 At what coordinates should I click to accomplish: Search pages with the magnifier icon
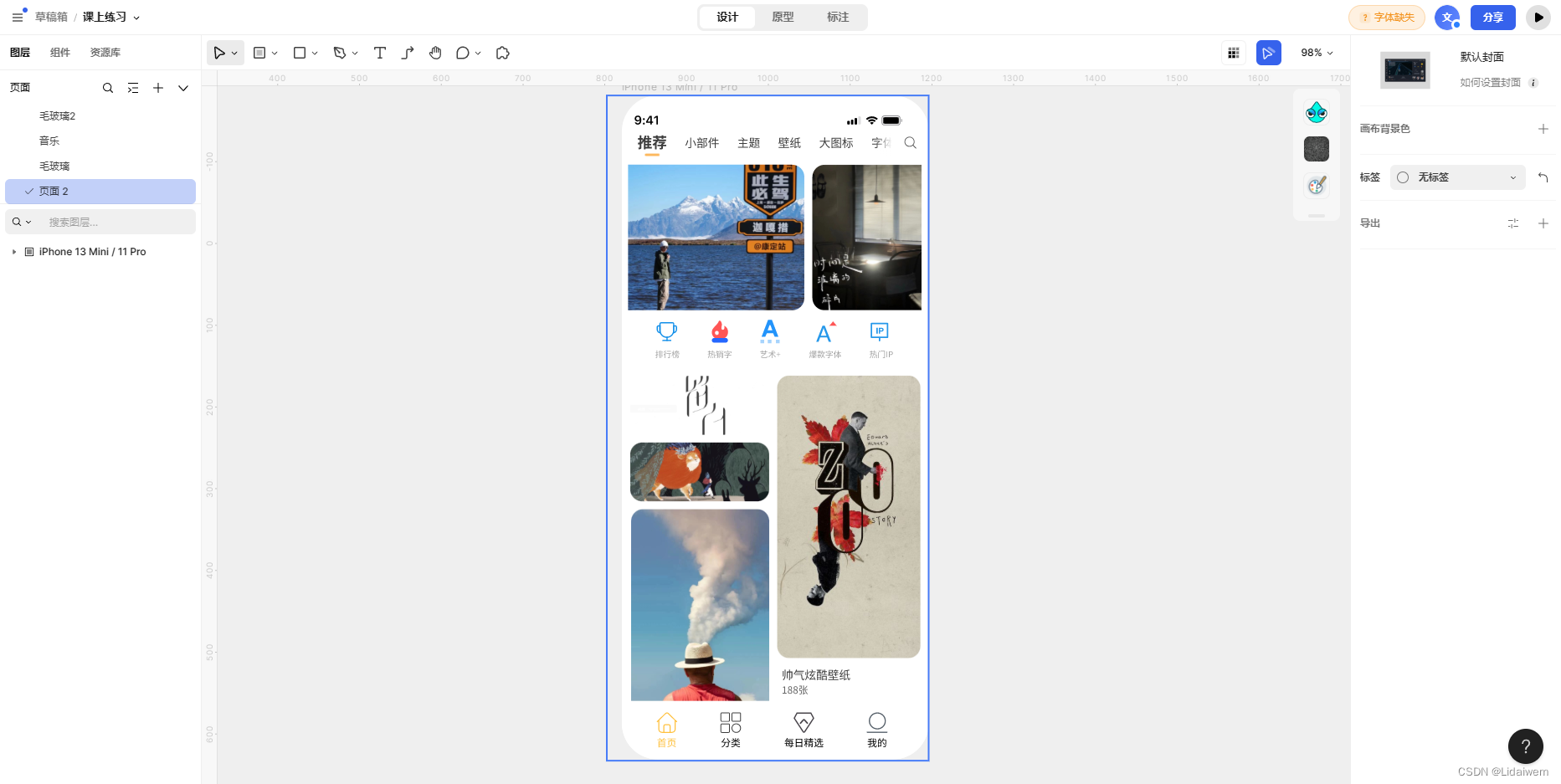[108, 88]
